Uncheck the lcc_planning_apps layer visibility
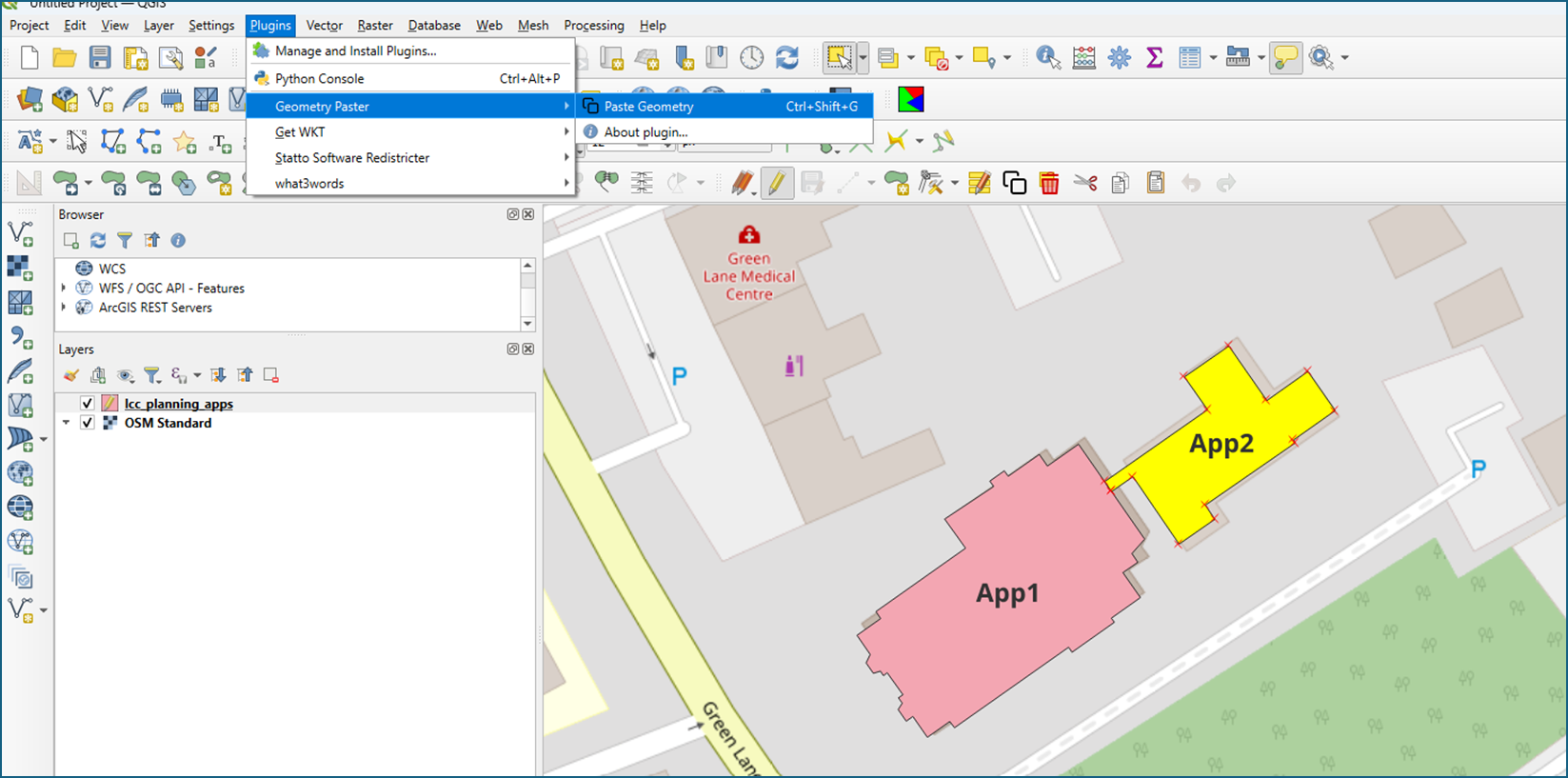 pyautogui.click(x=88, y=404)
